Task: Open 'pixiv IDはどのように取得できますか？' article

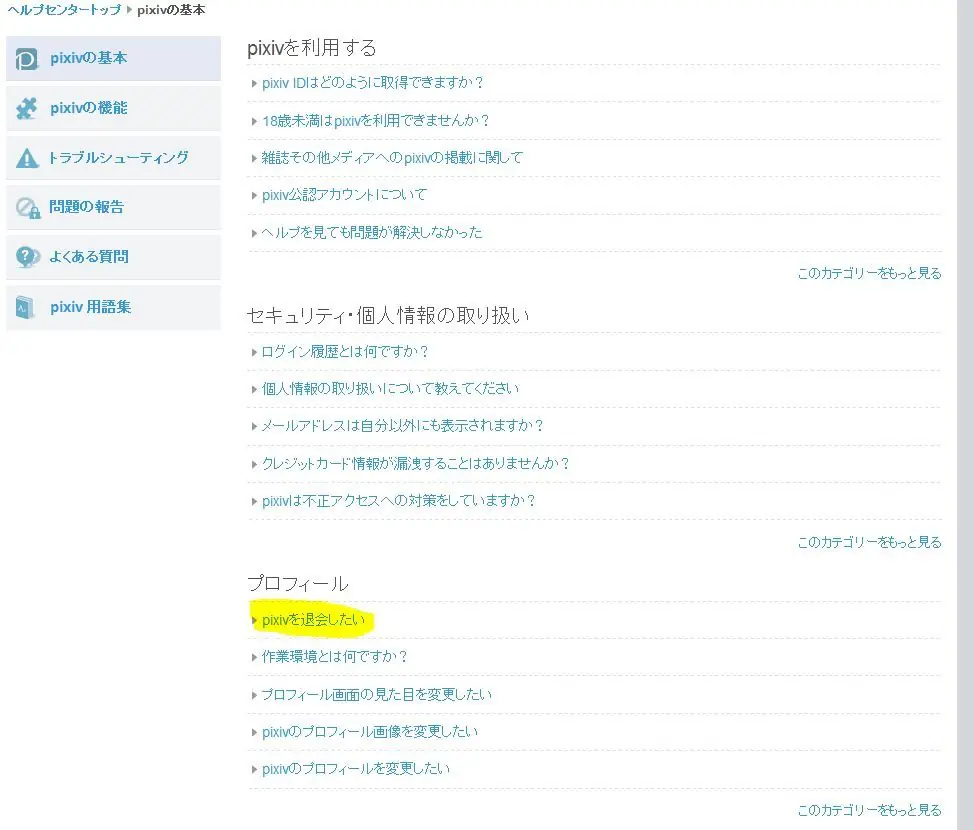Action: (373, 83)
